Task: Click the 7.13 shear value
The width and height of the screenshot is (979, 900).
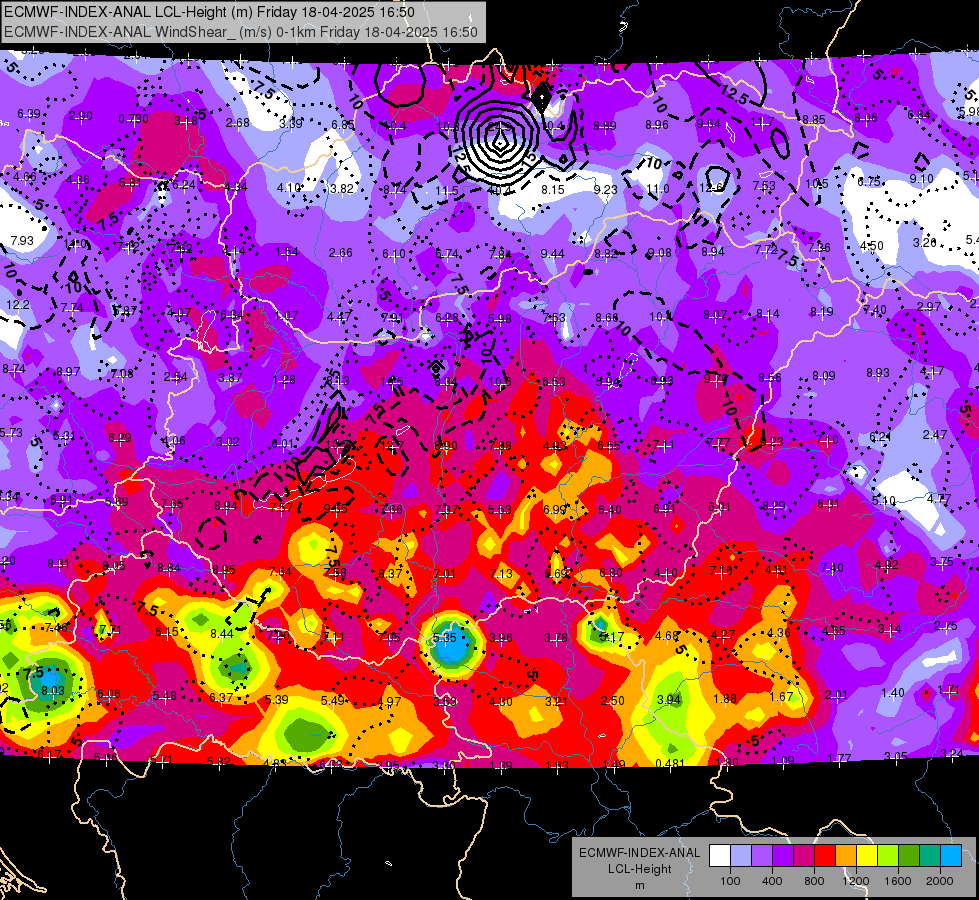Action: [501, 574]
